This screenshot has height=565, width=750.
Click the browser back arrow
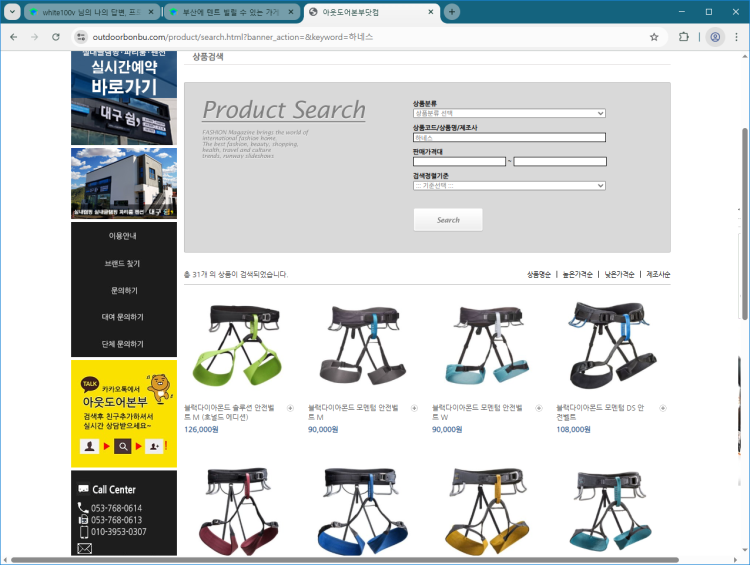tap(13, 37)
